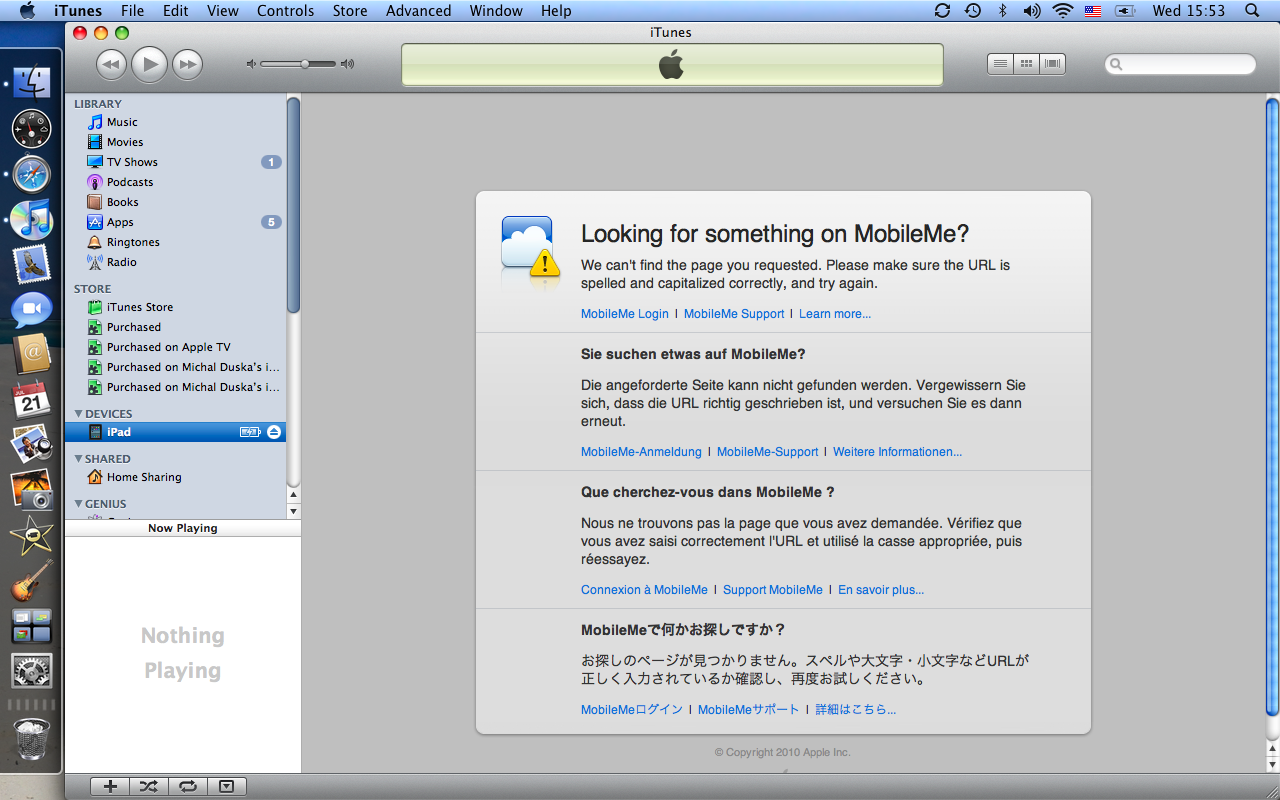The image size is (1280, 800).
Task: Open the Controls menu
Action: [285, 11]
